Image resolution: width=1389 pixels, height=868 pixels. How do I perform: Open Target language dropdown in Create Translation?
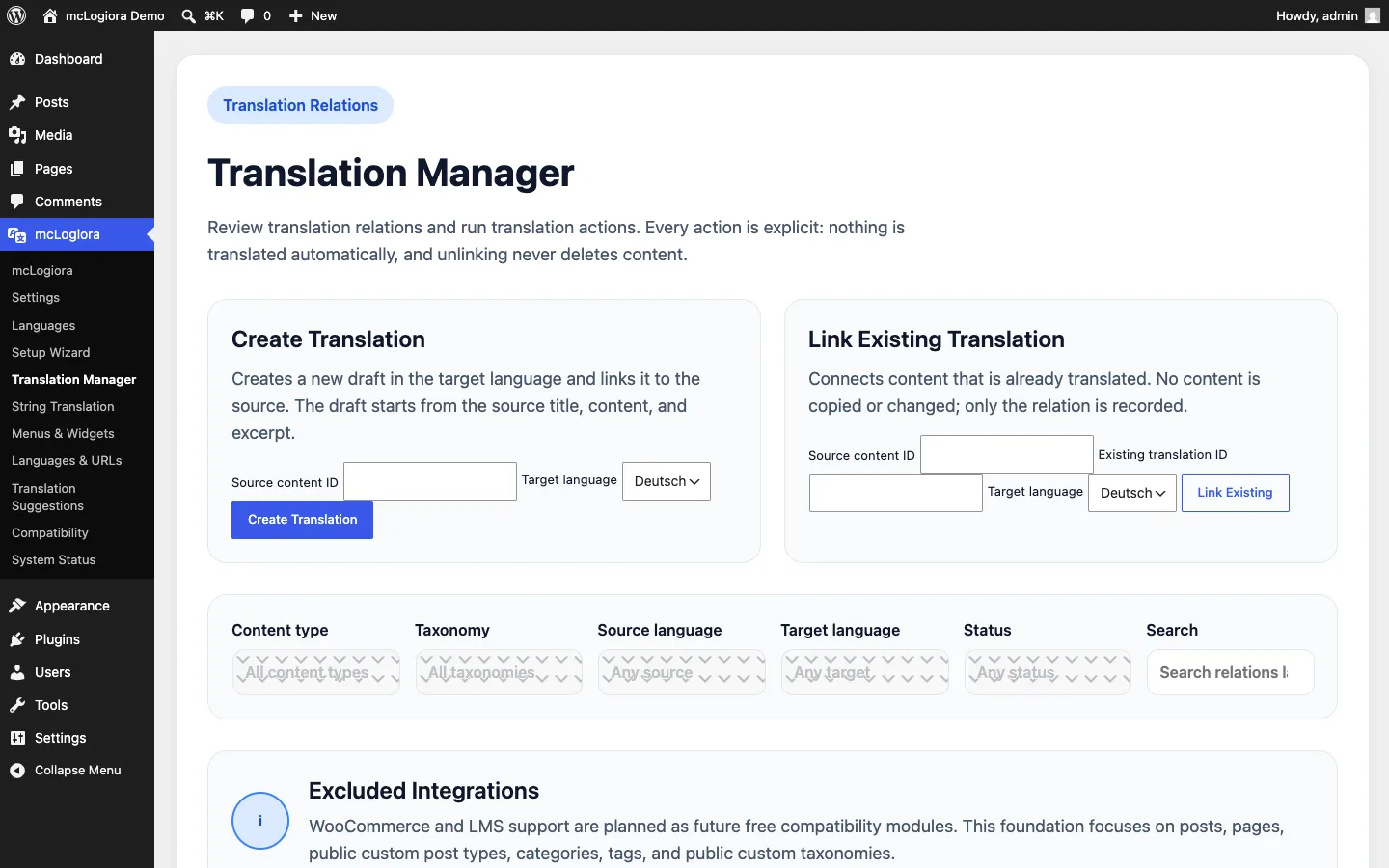667,481
